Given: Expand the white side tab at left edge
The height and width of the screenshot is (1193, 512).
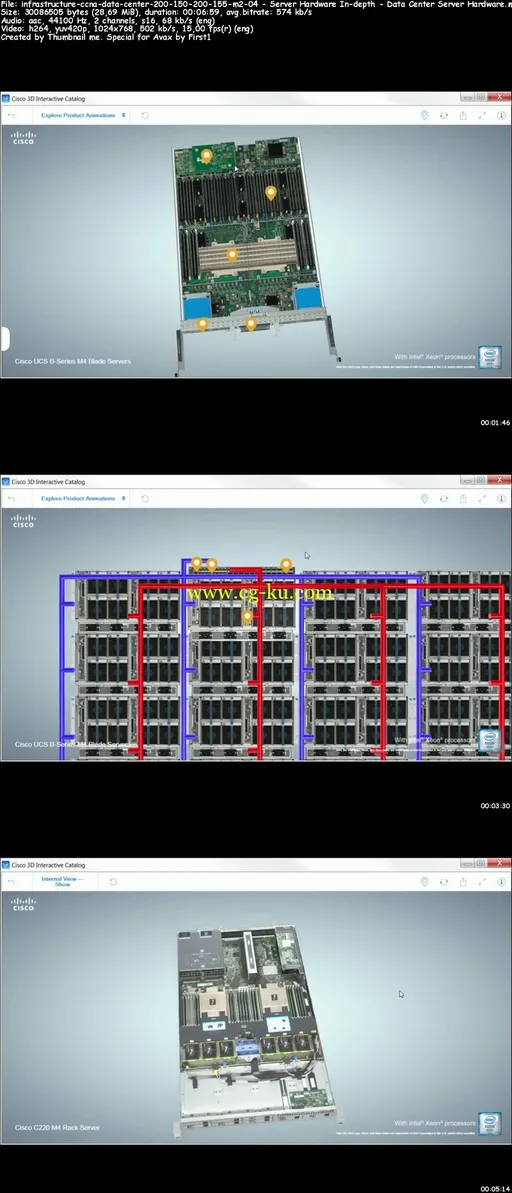Looking at the screenshot, I should [3, 338].
